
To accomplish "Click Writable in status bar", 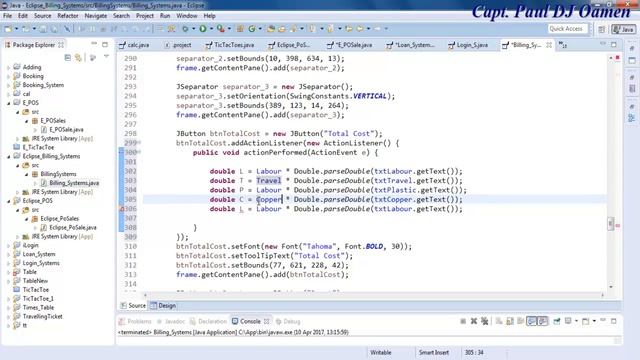I will tap(380, 352).
